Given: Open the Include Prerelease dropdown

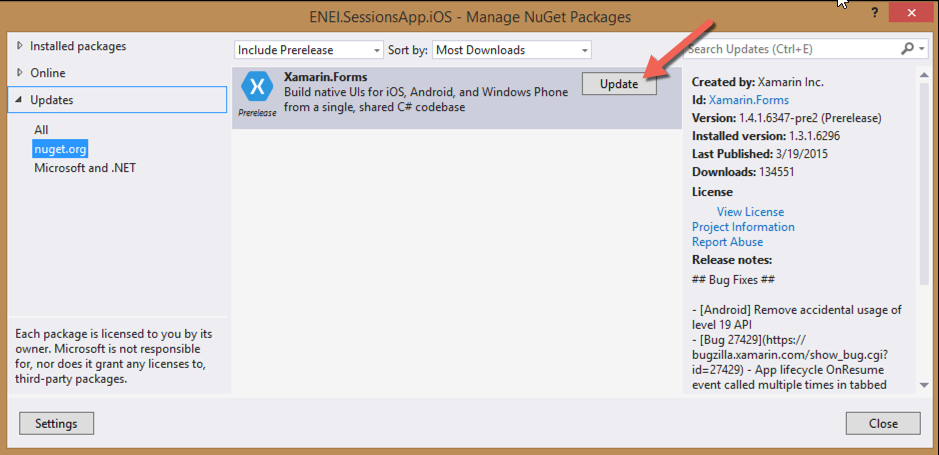Looking at the screenshot, I should click(x=309, y=50).
